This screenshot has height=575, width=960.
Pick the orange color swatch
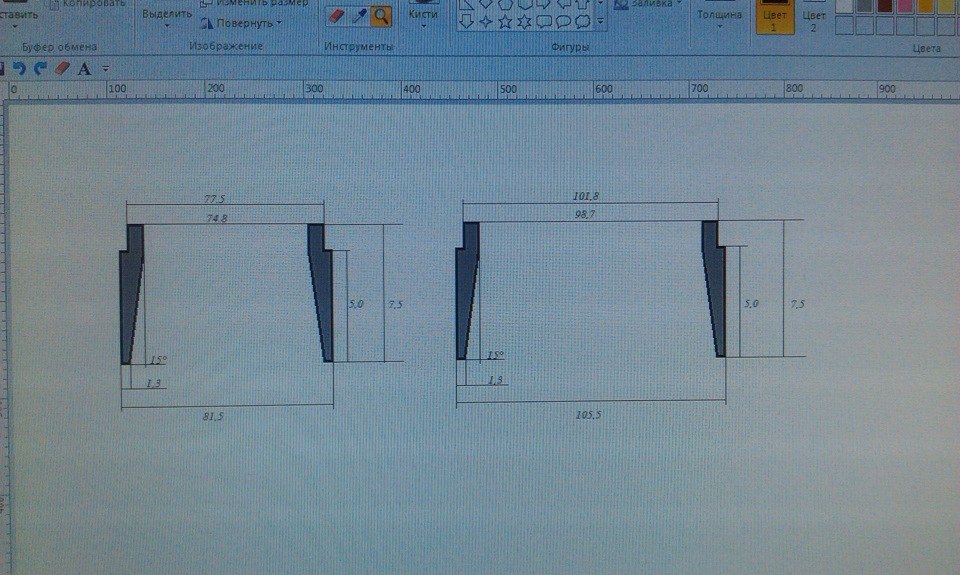point(926,6)
